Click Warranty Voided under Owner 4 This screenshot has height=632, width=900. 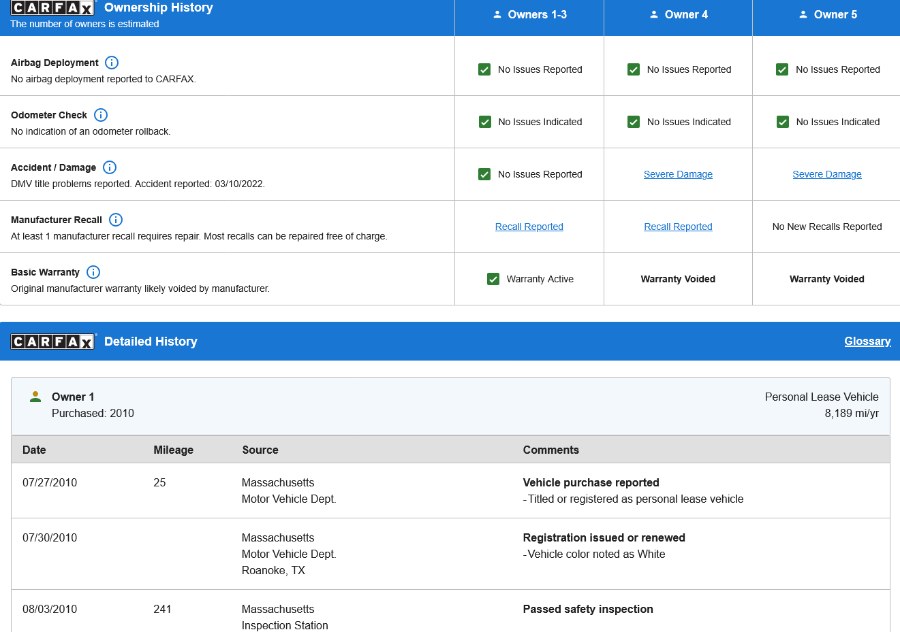tap(678, 279)
